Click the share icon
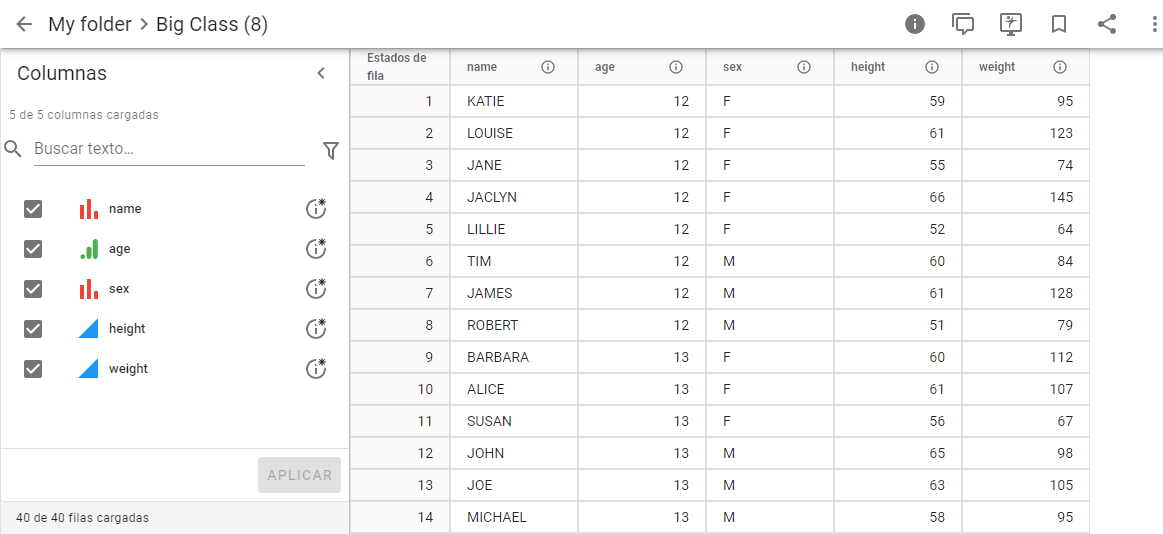Viewport: 1163px width, 534px height. (1107, 24)
